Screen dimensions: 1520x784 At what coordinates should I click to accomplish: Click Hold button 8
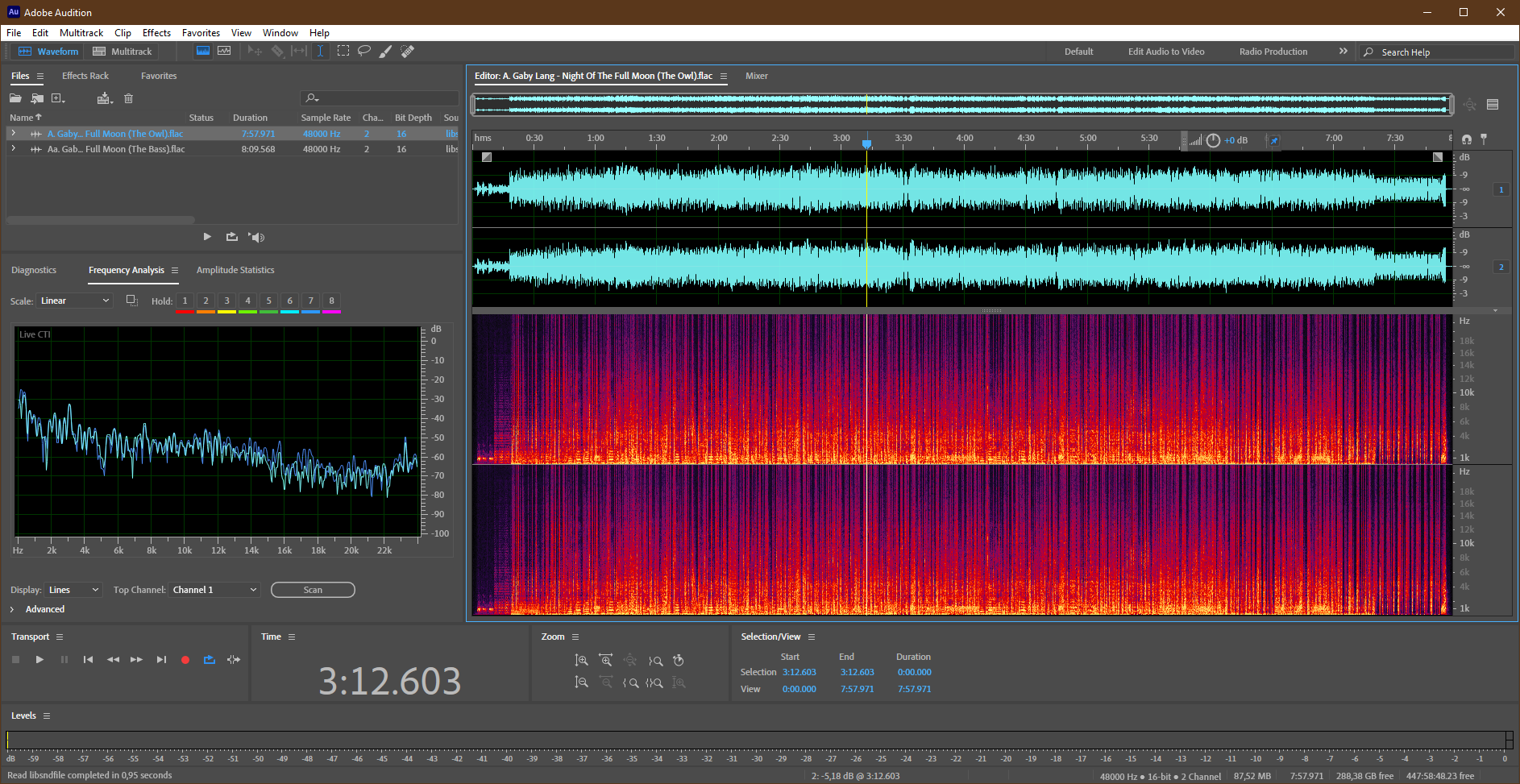[331, 301]
